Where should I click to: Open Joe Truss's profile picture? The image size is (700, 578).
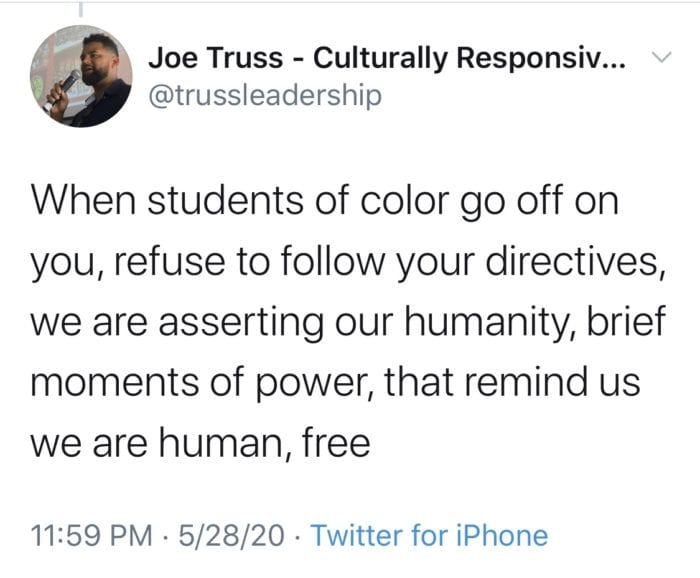[81, 76]
